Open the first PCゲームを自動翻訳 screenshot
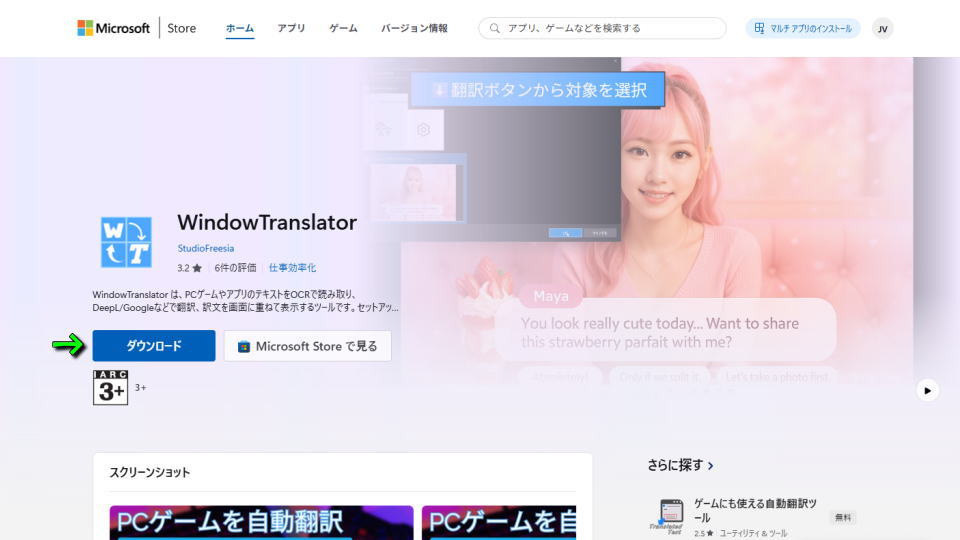The height and width of the screenshot is (540, 960). pyautogui.click(x=261, y=522)
